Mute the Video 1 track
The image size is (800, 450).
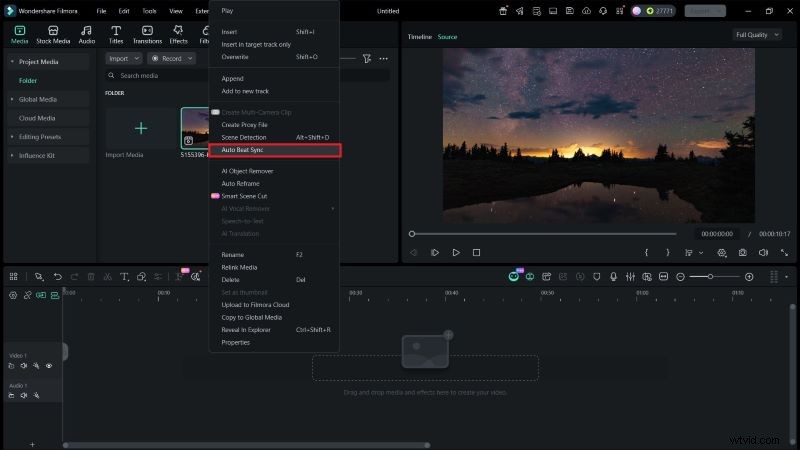23,366
